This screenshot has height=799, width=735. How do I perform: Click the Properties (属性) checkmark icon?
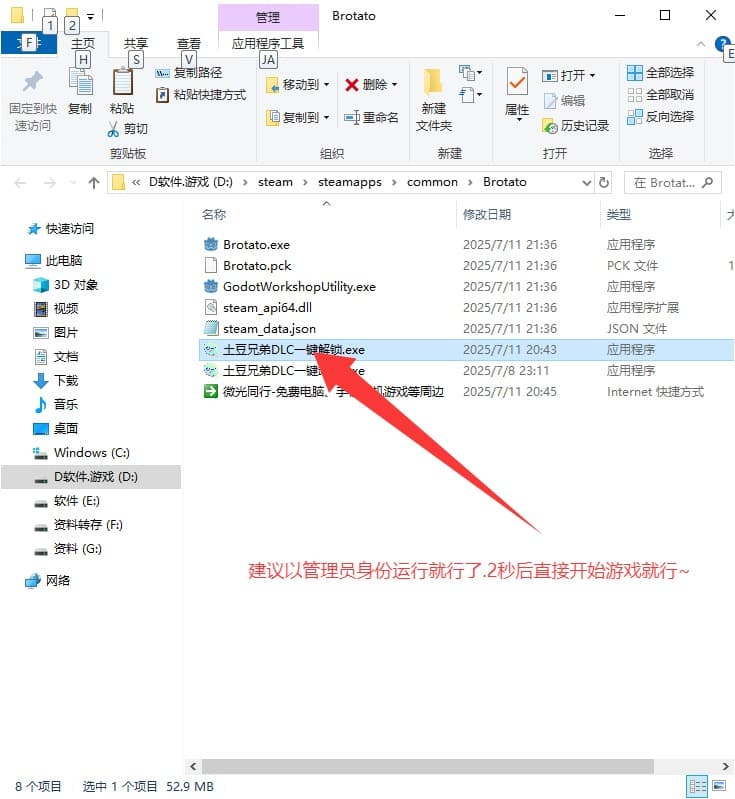point(517,82)
